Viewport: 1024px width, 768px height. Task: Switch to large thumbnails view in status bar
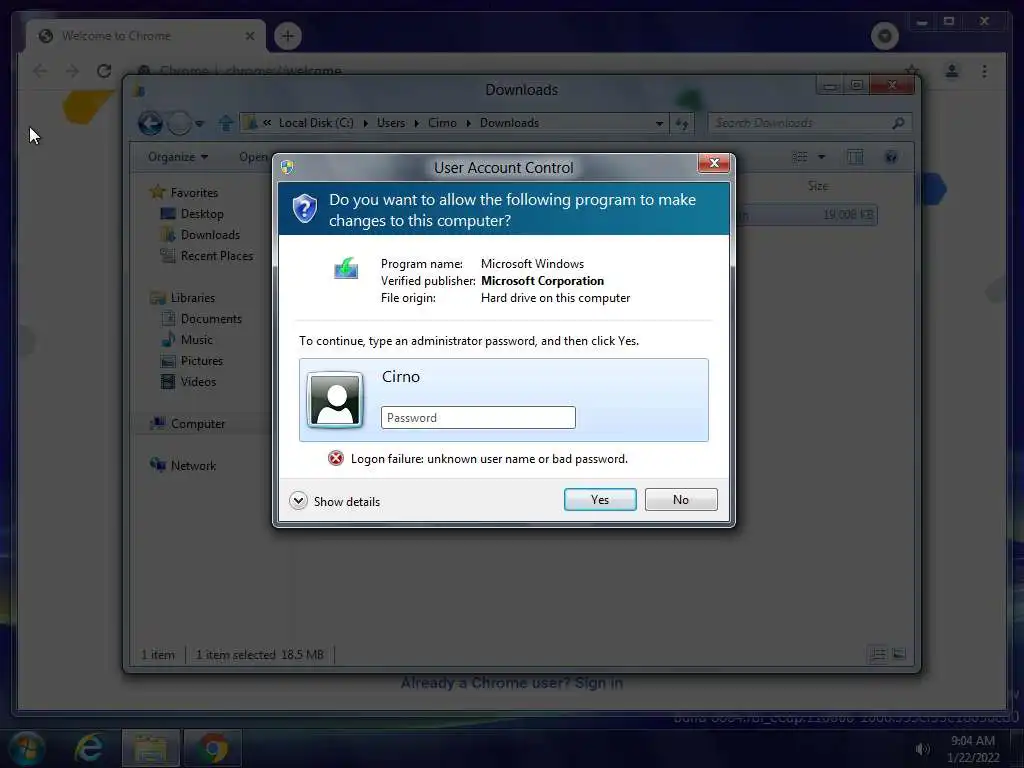899,654
